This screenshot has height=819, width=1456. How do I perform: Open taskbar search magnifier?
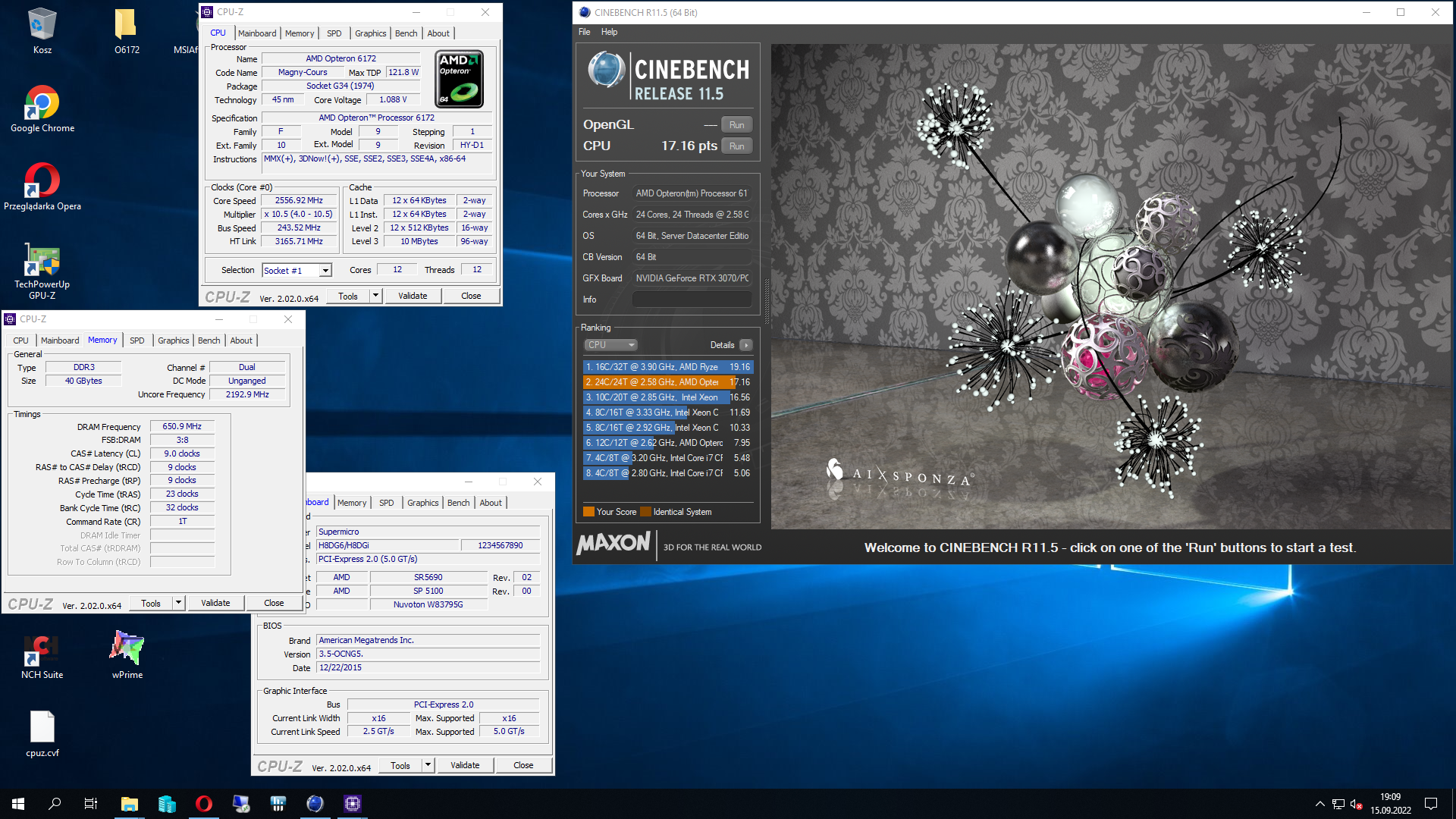click(x=55, y=804)
